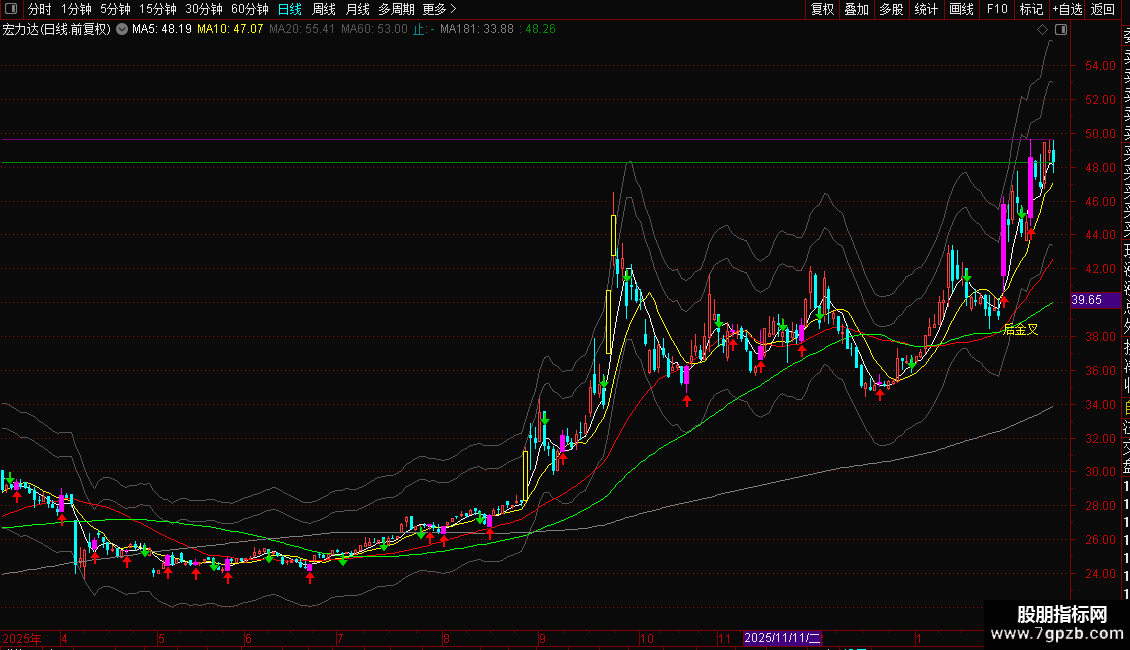The width and height of the screenshot is (1130, 650).
Task: Toggle the side panel icon beside the diamond
Action: 1061,30
